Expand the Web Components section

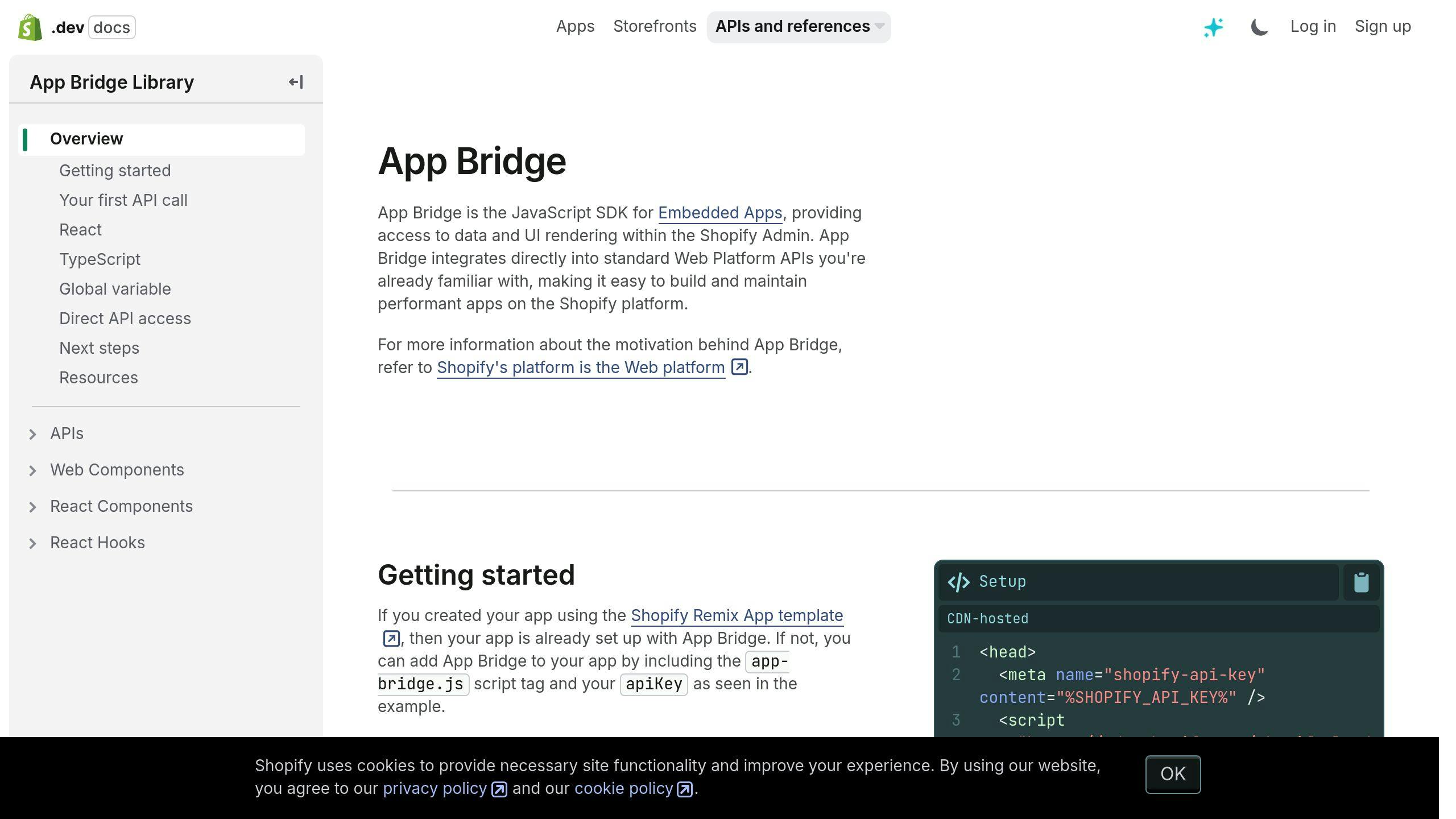[32, 471]
